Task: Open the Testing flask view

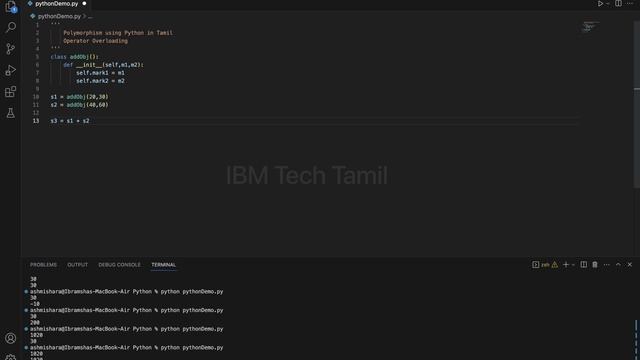Action: tap(11, 113)
